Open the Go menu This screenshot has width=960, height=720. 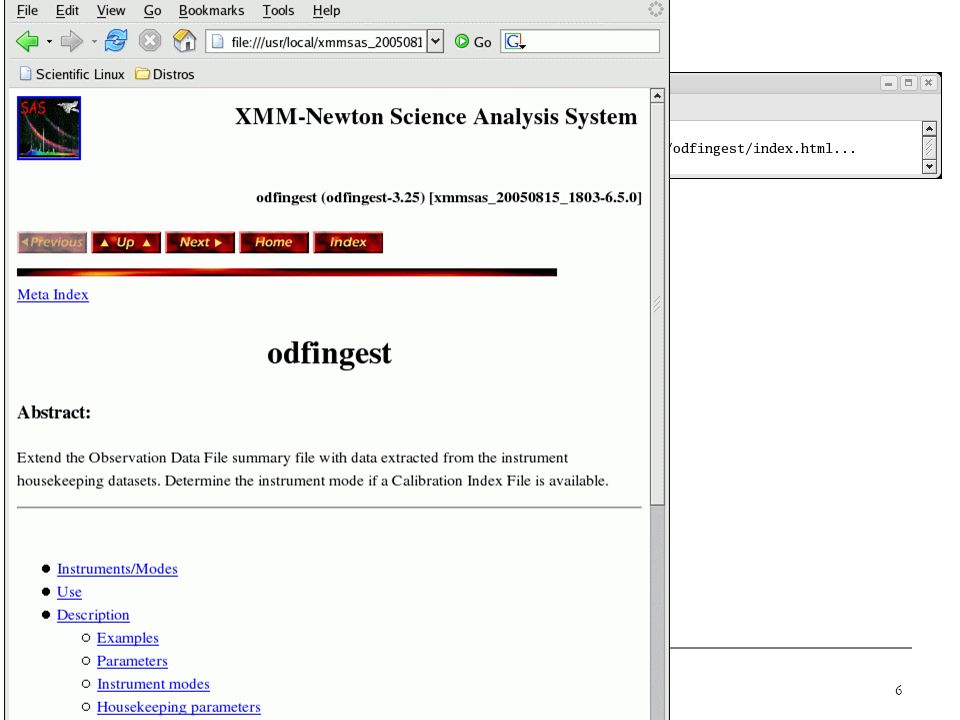coord(152,10)
